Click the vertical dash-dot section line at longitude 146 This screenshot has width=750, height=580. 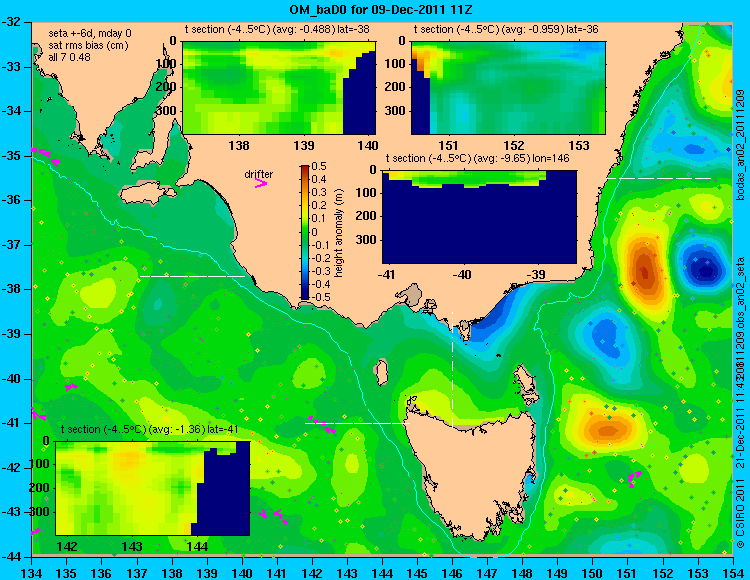click(452, 369)
